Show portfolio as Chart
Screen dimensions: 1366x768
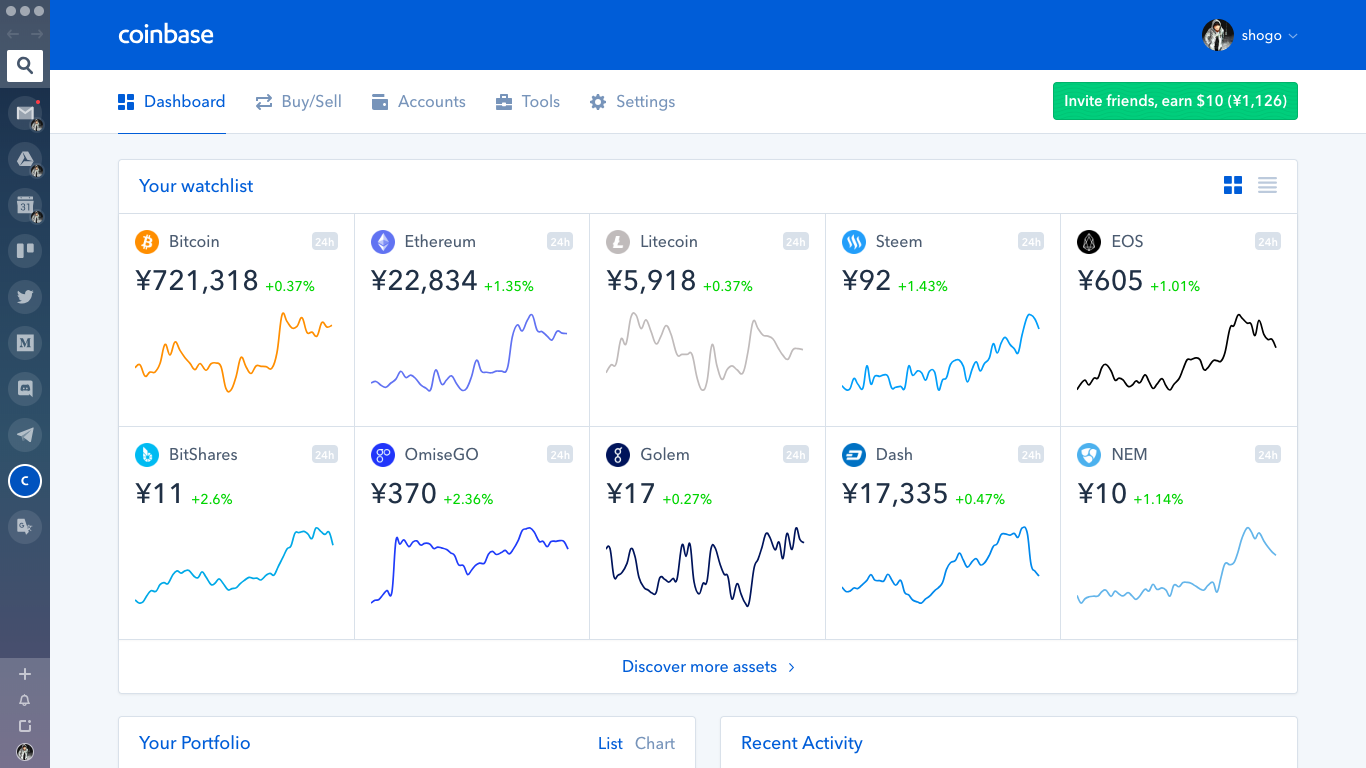coord(655,743)
